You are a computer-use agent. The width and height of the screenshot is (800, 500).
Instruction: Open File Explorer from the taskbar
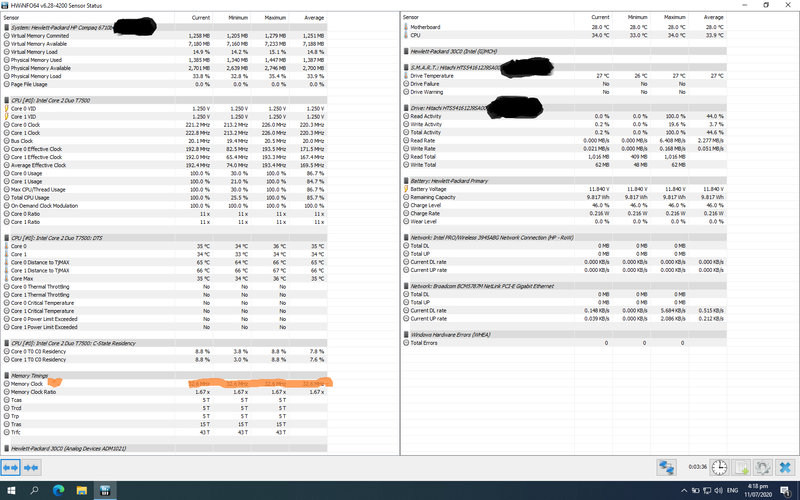[80, 491]
